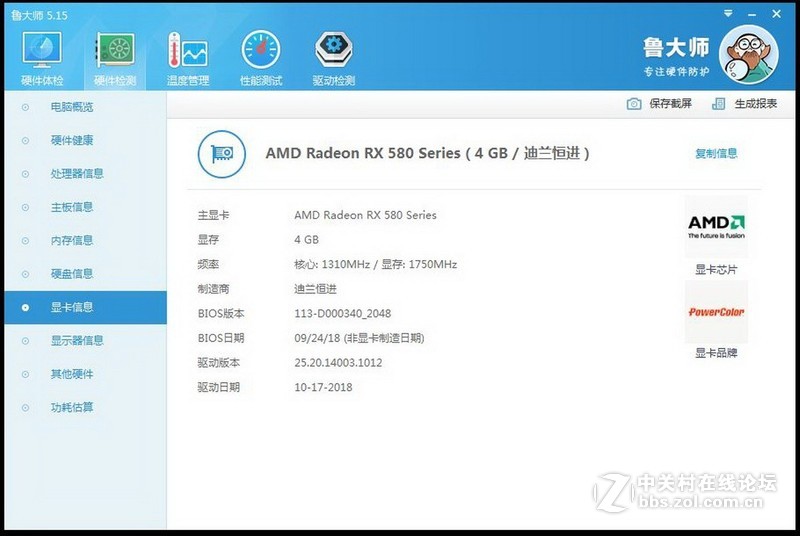Click the 主显卡 value AMD Radeon RX 580 Series
The height and width of the screenshot is (536, 800).
(365, 215)
